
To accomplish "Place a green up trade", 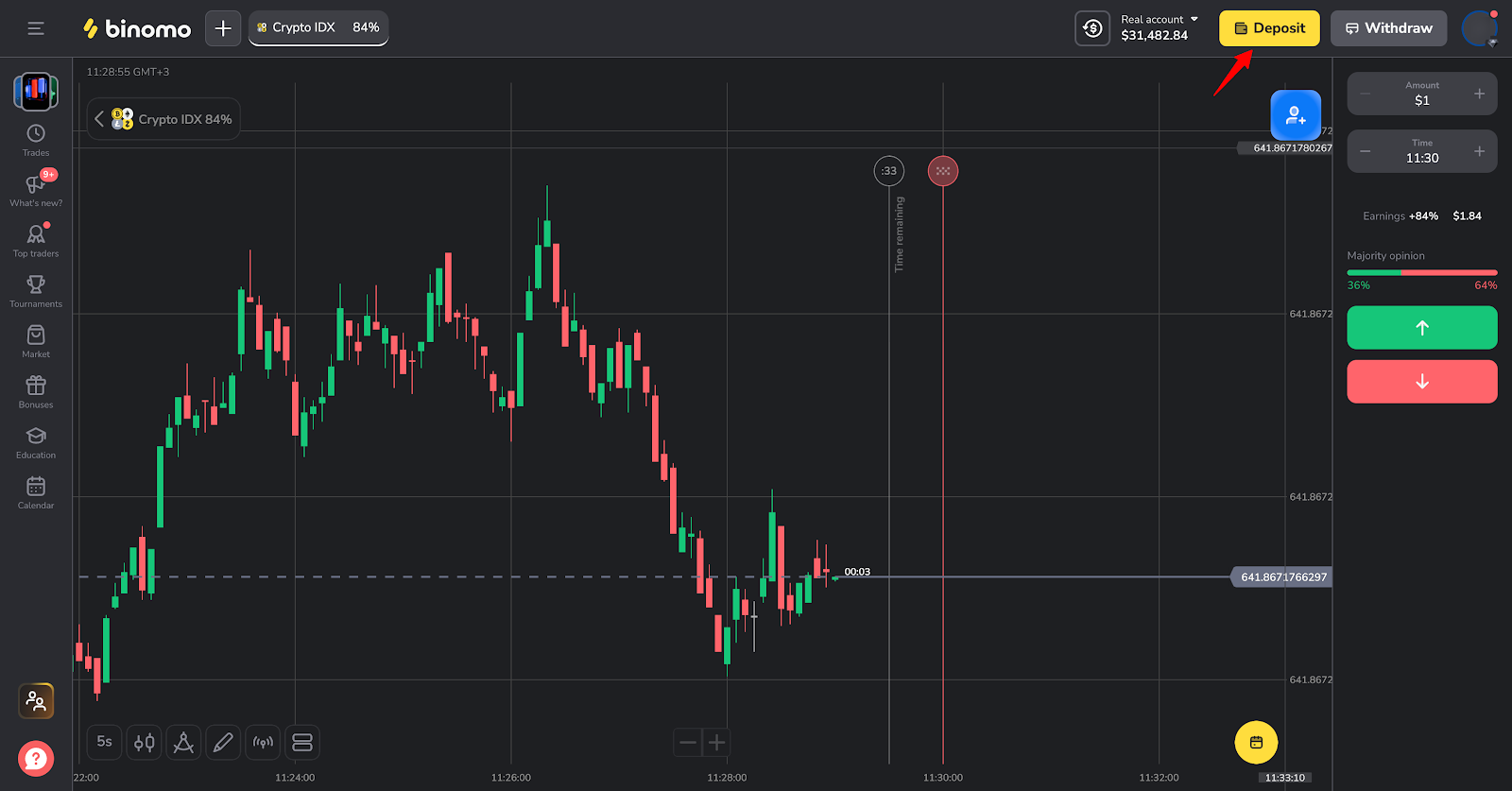I will (x=1421, y=328).
